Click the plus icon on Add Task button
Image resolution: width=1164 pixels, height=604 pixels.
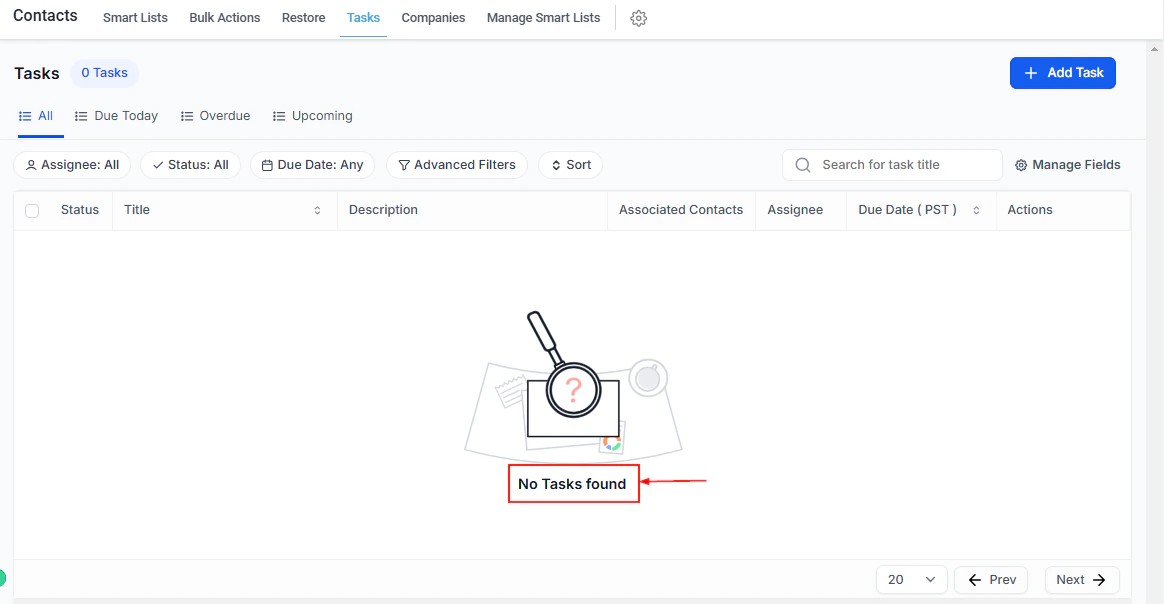[x=1030, y=72]
